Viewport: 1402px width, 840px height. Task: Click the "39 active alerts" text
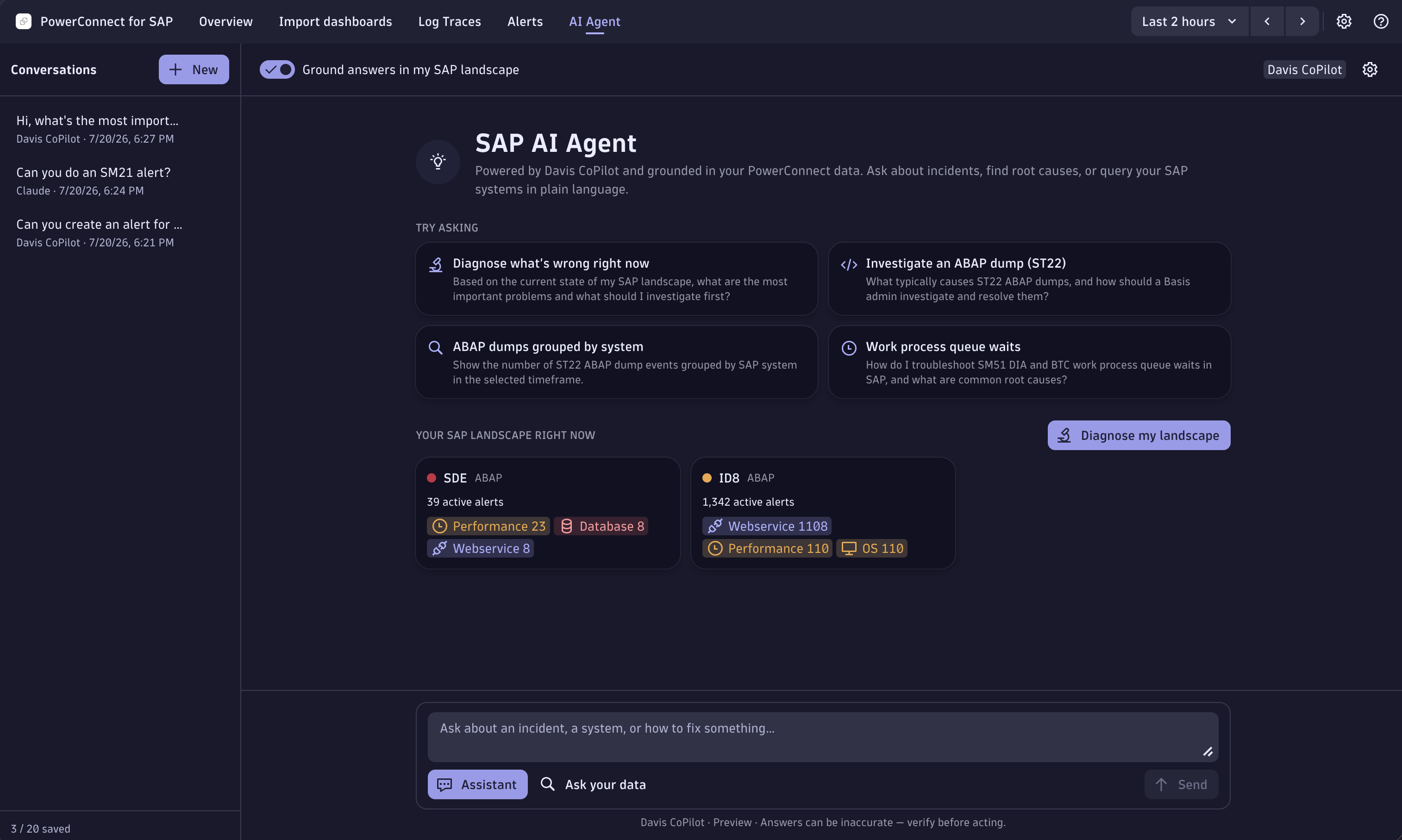point(465,502)
